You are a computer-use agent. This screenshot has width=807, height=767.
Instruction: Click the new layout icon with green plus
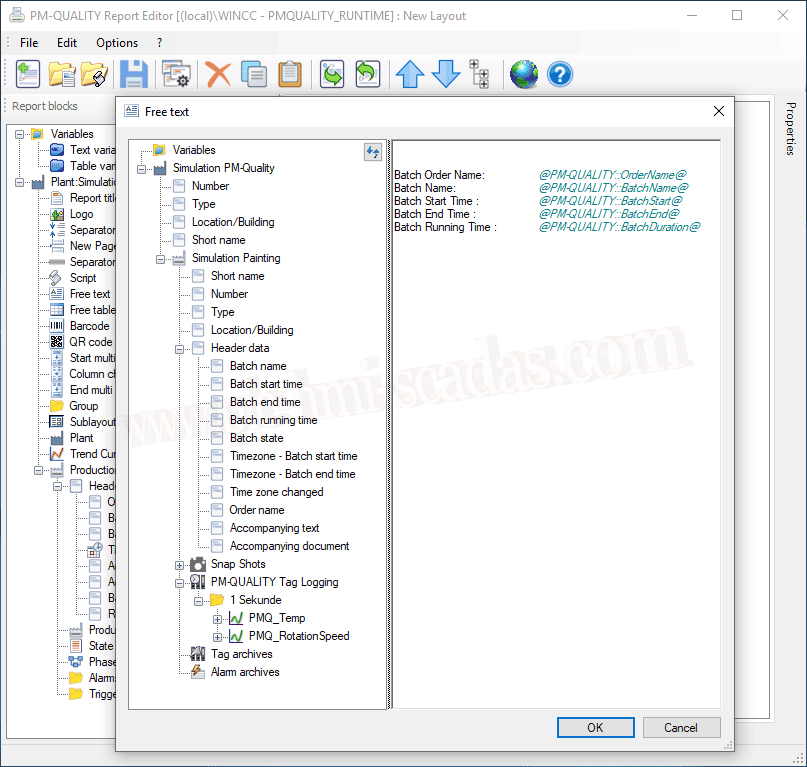point(27,74)
